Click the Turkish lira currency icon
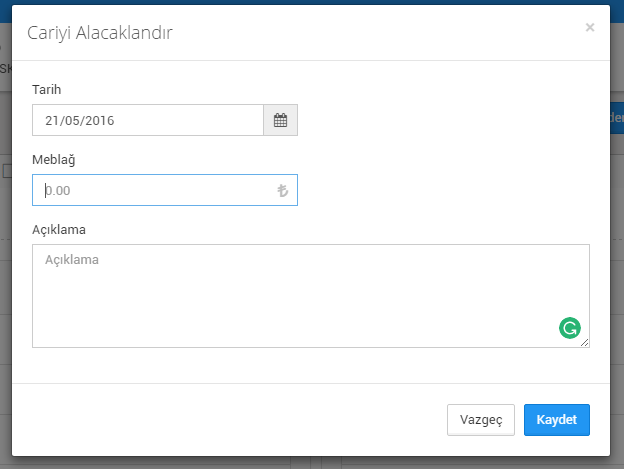This screenshot has width=624, height=469. [282, 190]
